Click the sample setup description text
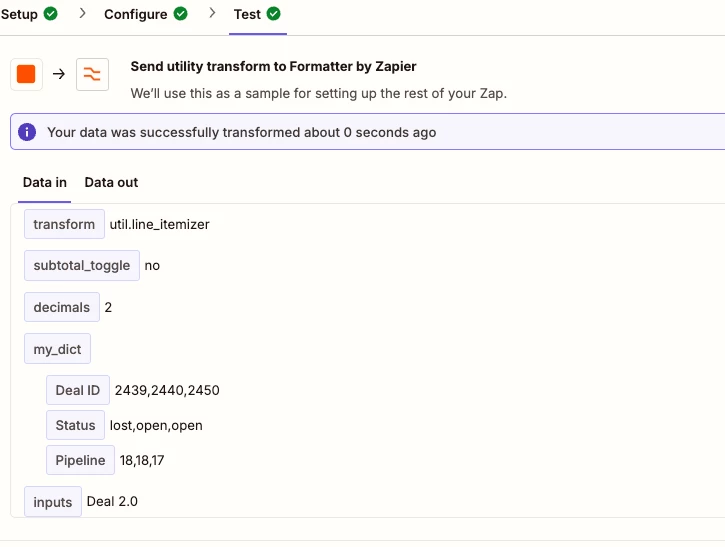Image resolution: width=725 pixels, height=547 pixels. (x=319, y=93)
